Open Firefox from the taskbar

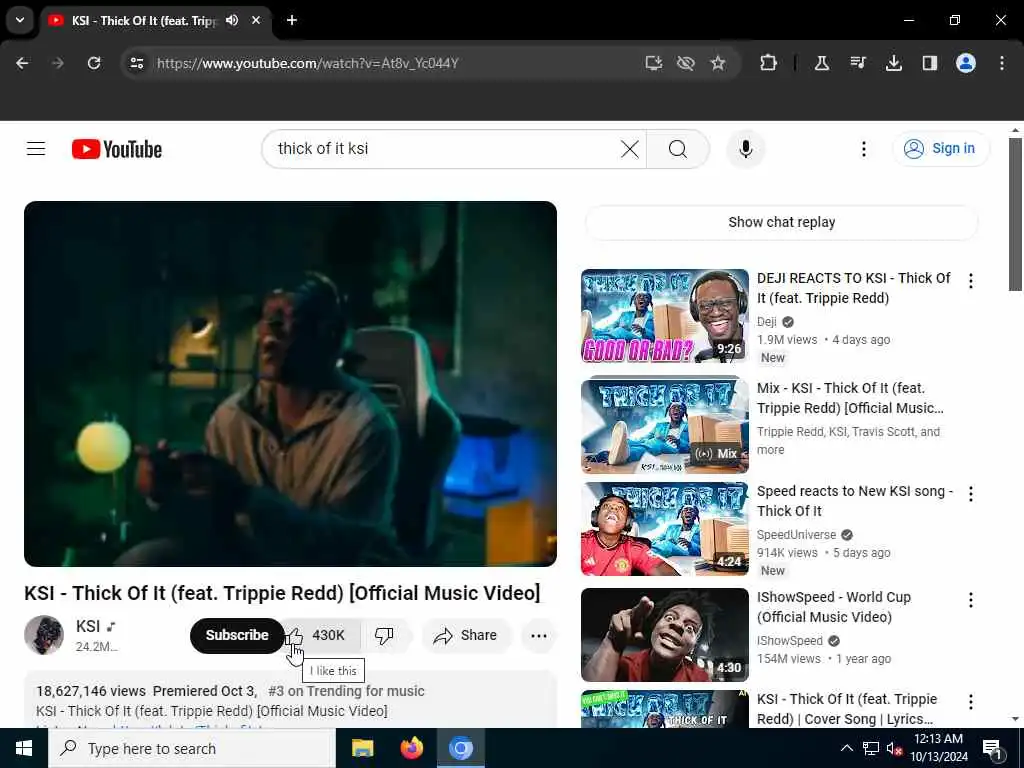tap(411, 748)
